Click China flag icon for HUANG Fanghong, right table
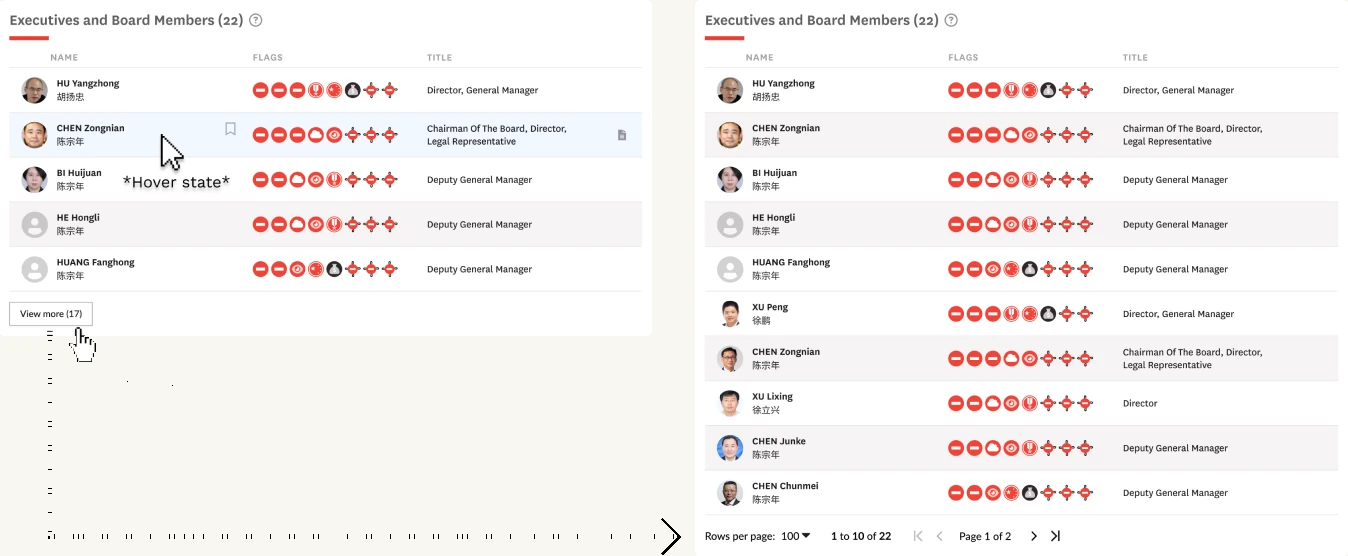 (x=1011, y=269)
